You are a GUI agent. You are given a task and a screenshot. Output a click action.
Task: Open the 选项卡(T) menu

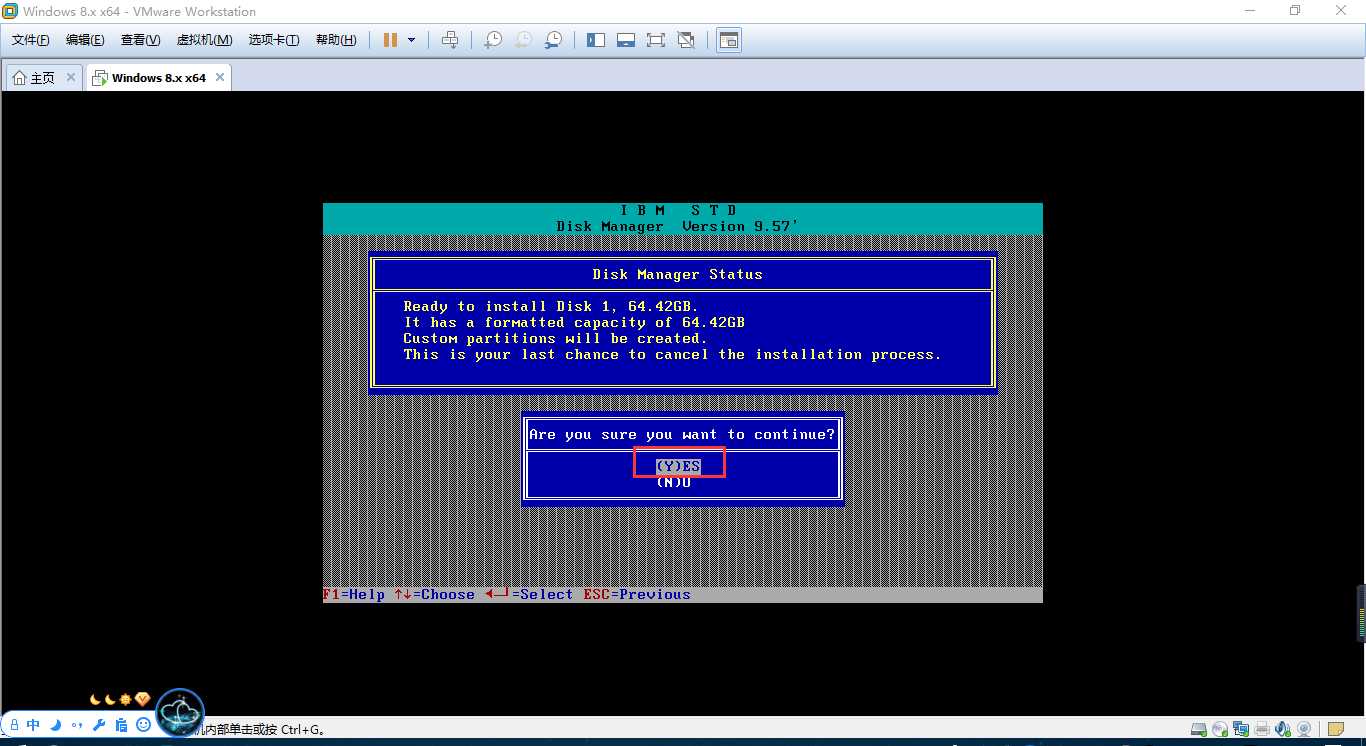pyautogui.click(x=274, y=40)
